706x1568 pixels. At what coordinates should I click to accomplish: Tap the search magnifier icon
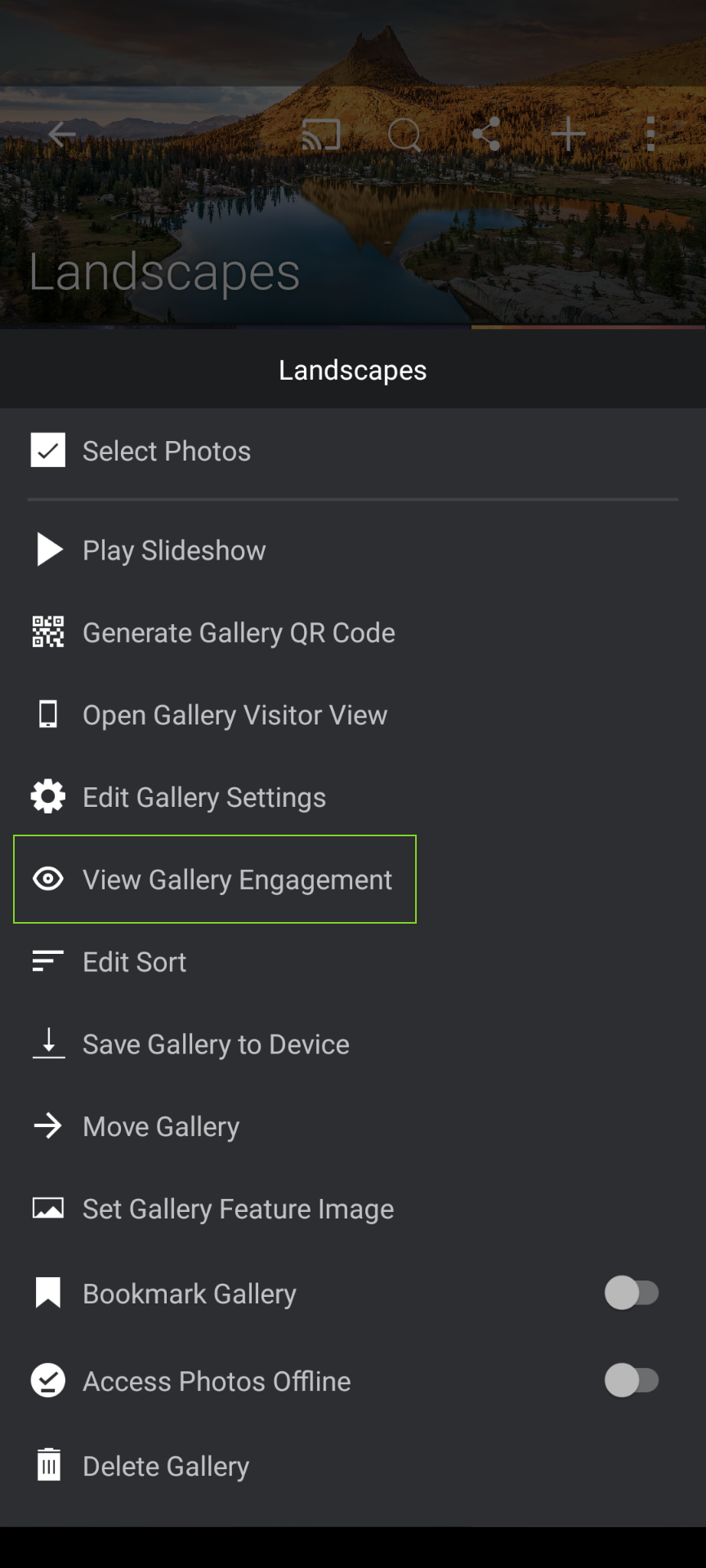[404, 135]
